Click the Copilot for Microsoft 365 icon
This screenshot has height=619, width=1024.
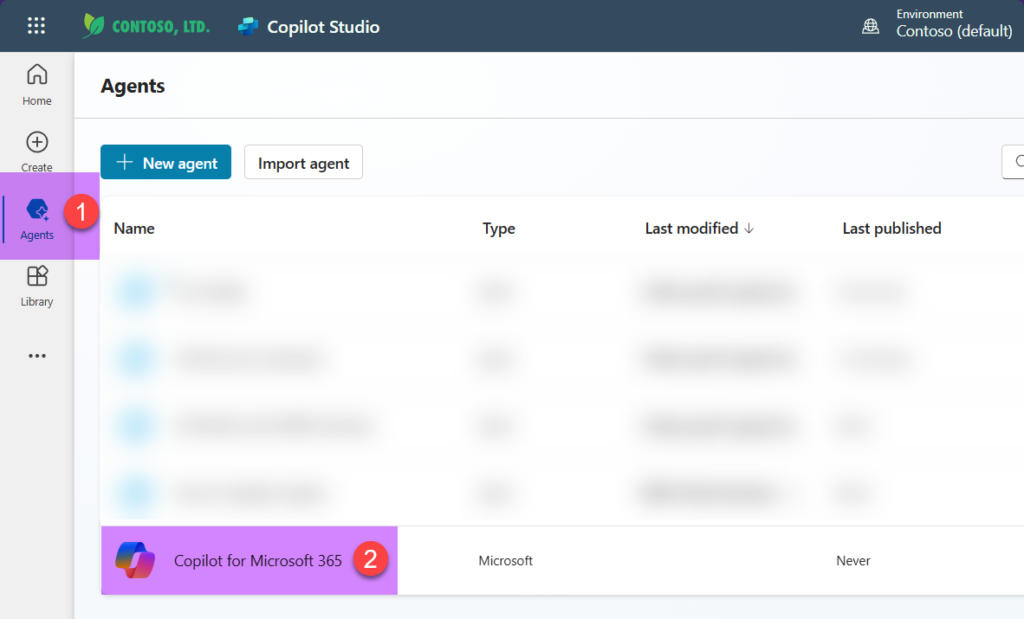pos(135,560)
